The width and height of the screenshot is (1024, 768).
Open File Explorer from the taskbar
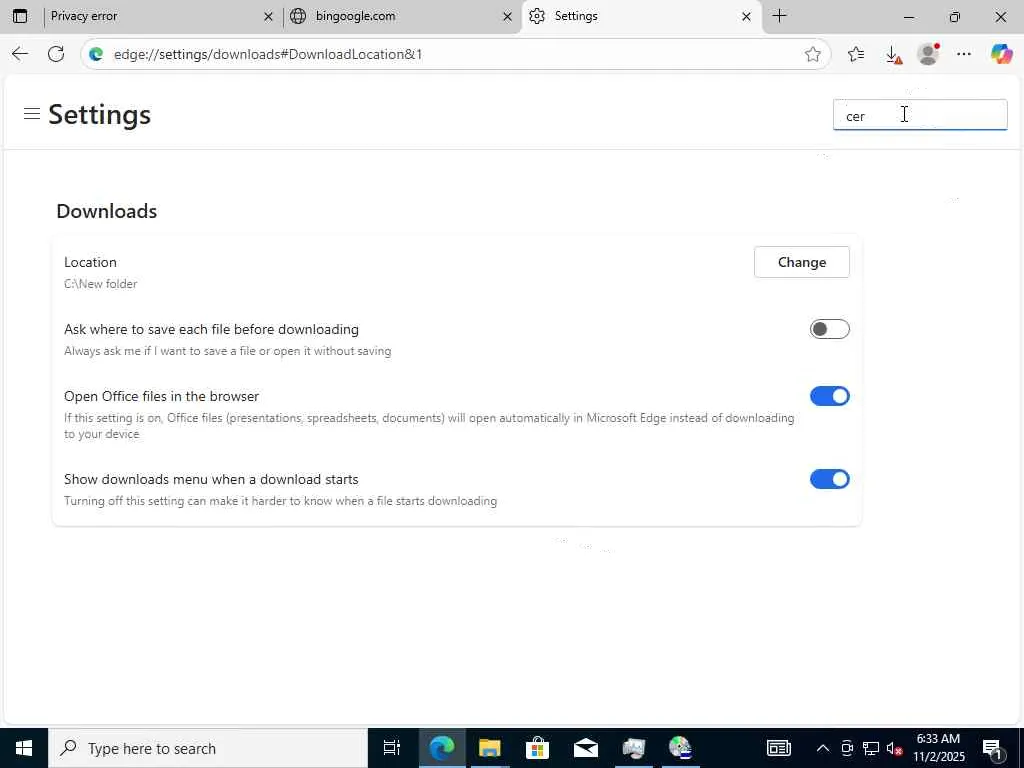point(489,748)
